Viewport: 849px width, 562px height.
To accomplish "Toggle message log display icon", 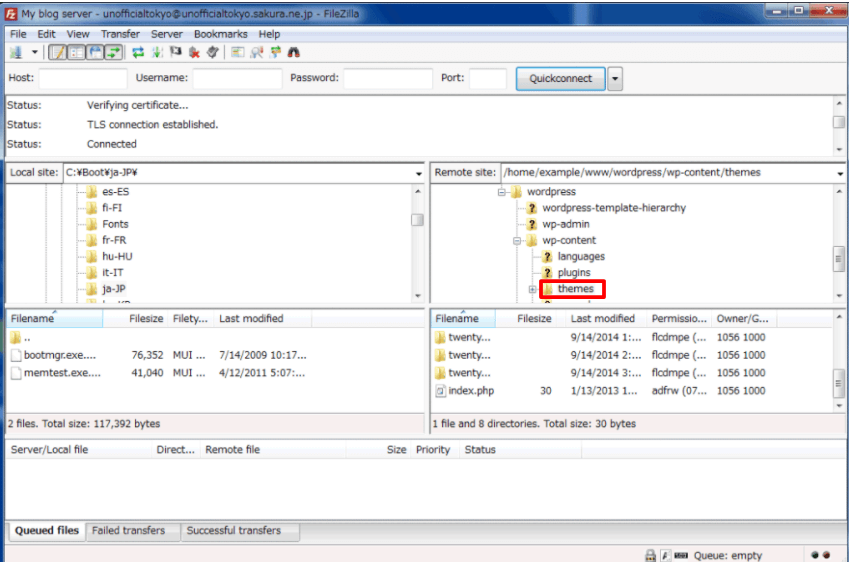I will [58, 53].
